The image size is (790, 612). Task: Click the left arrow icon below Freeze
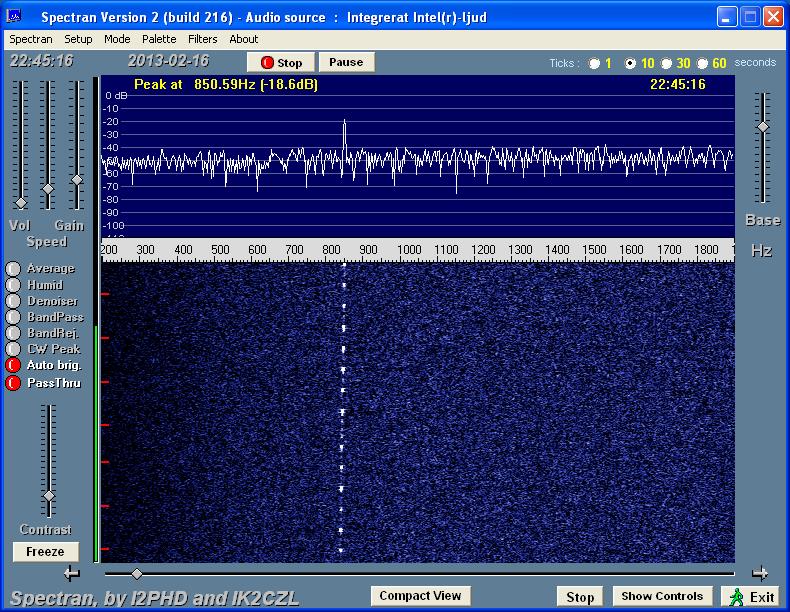pyautogui.click(x=72, y=573)
